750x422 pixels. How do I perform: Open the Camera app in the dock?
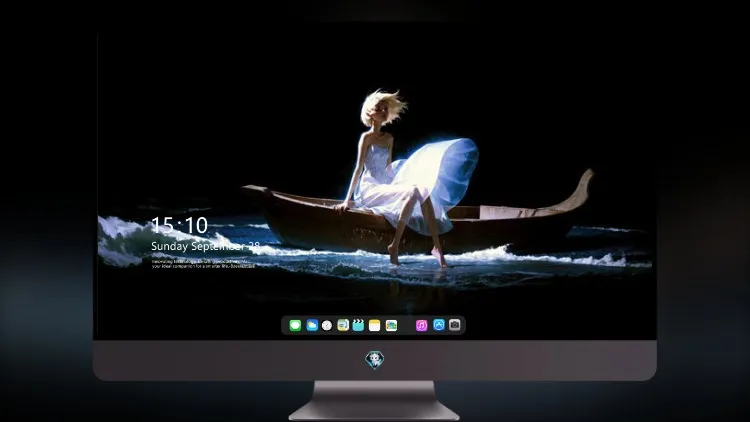[x=455, y=325]
